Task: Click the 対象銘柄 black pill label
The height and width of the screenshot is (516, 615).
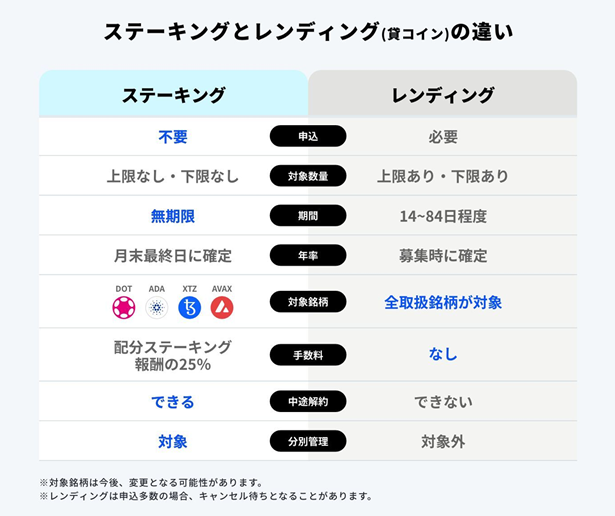Action: tap(308, 302)
